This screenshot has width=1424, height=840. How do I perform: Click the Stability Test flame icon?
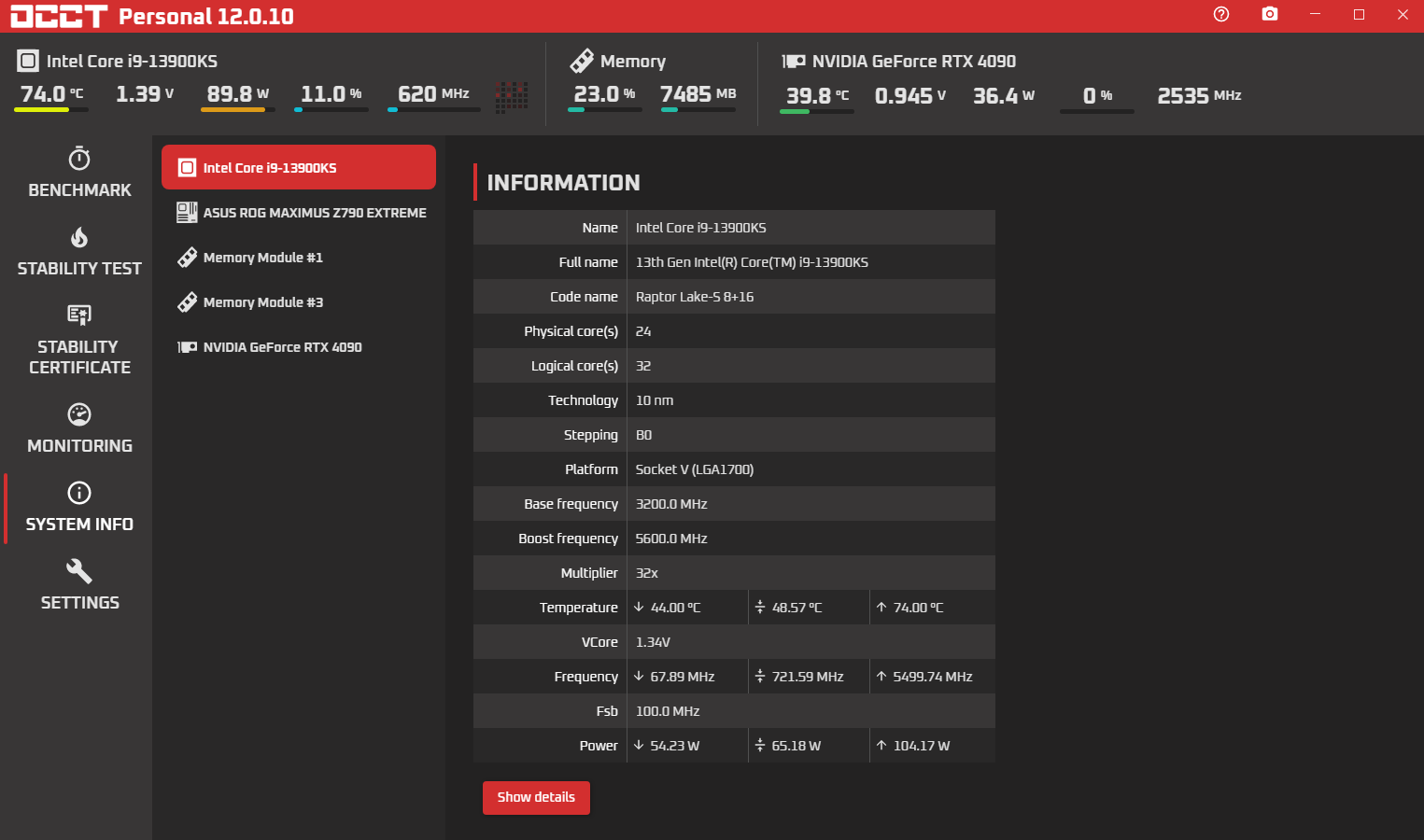(79, 237)
